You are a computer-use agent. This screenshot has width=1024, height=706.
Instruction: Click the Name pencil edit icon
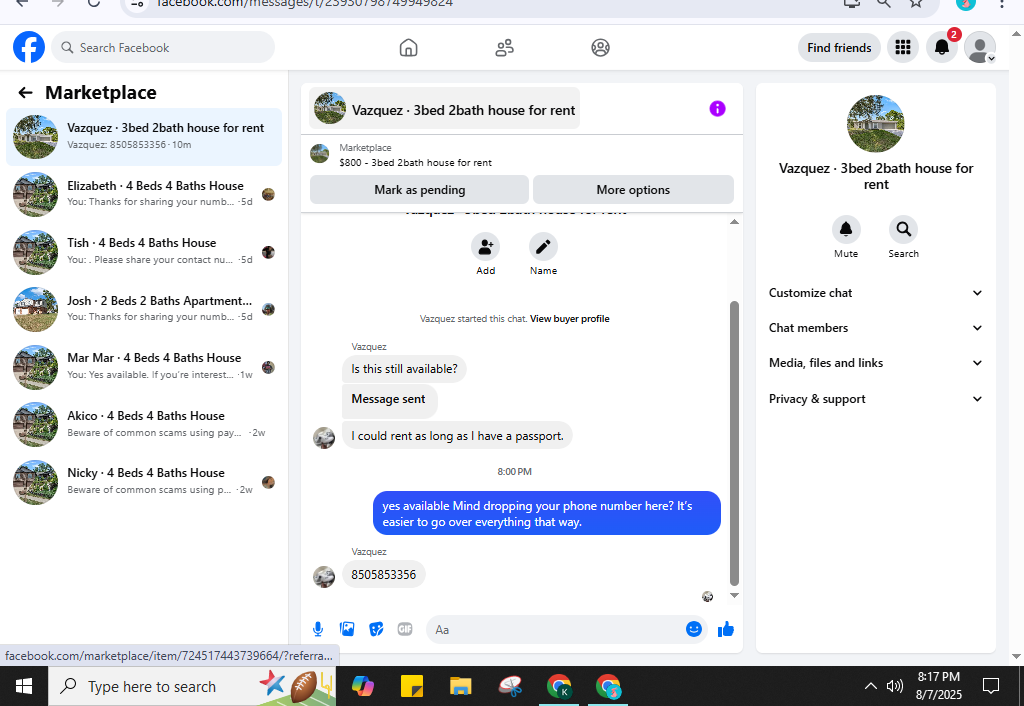click(x=543, y=247)
